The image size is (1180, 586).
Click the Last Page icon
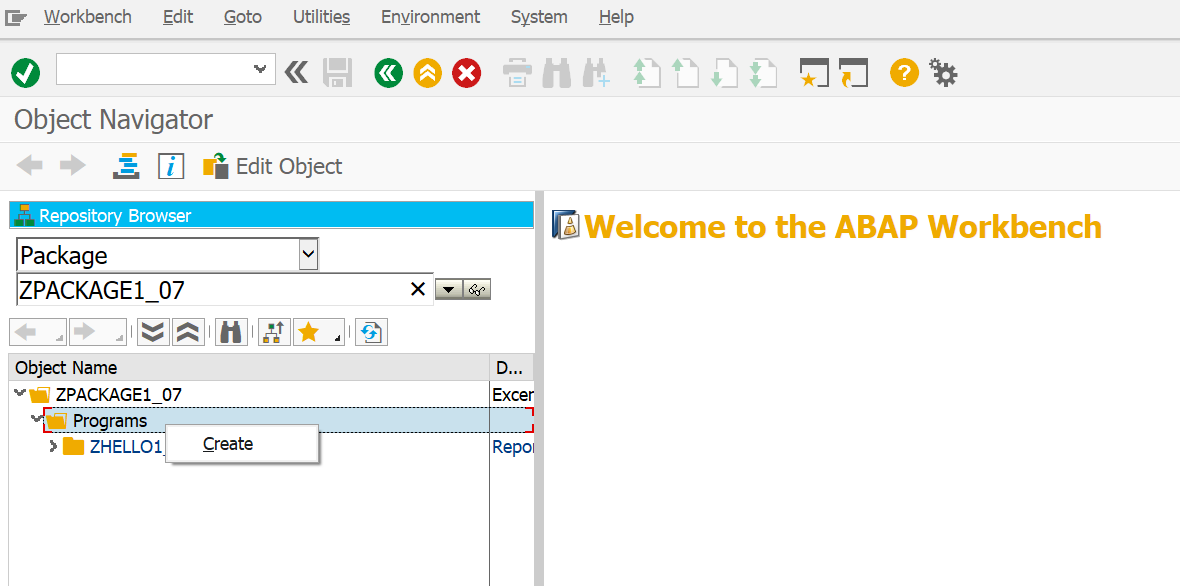coord(764,73)
